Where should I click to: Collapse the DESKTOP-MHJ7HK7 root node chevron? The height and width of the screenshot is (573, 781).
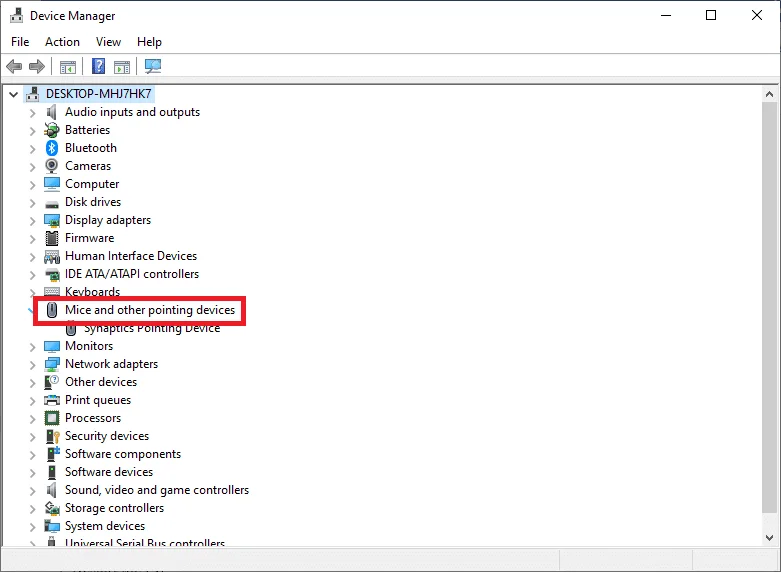13,94
